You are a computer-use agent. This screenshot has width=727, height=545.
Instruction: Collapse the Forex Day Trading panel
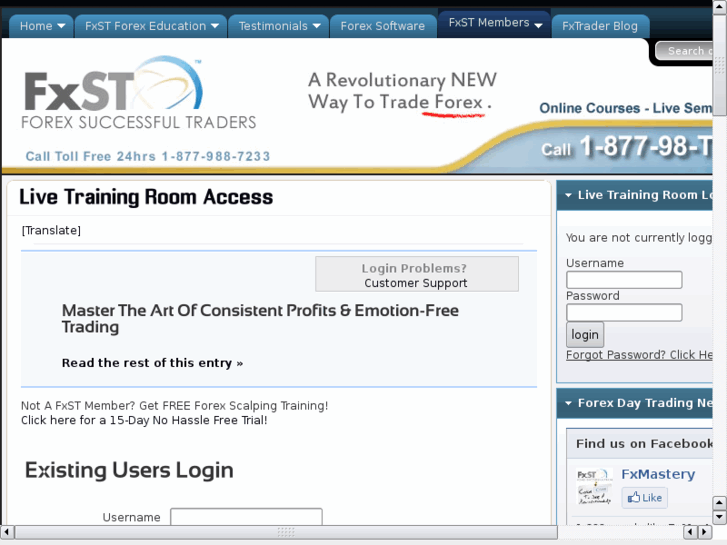(x=568, y=403)
